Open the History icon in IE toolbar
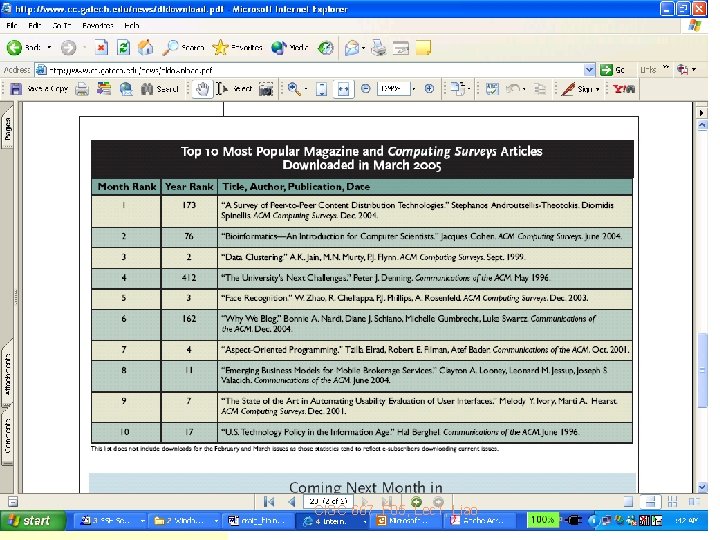Screen dimensions: 720x540 coord(326,47)
